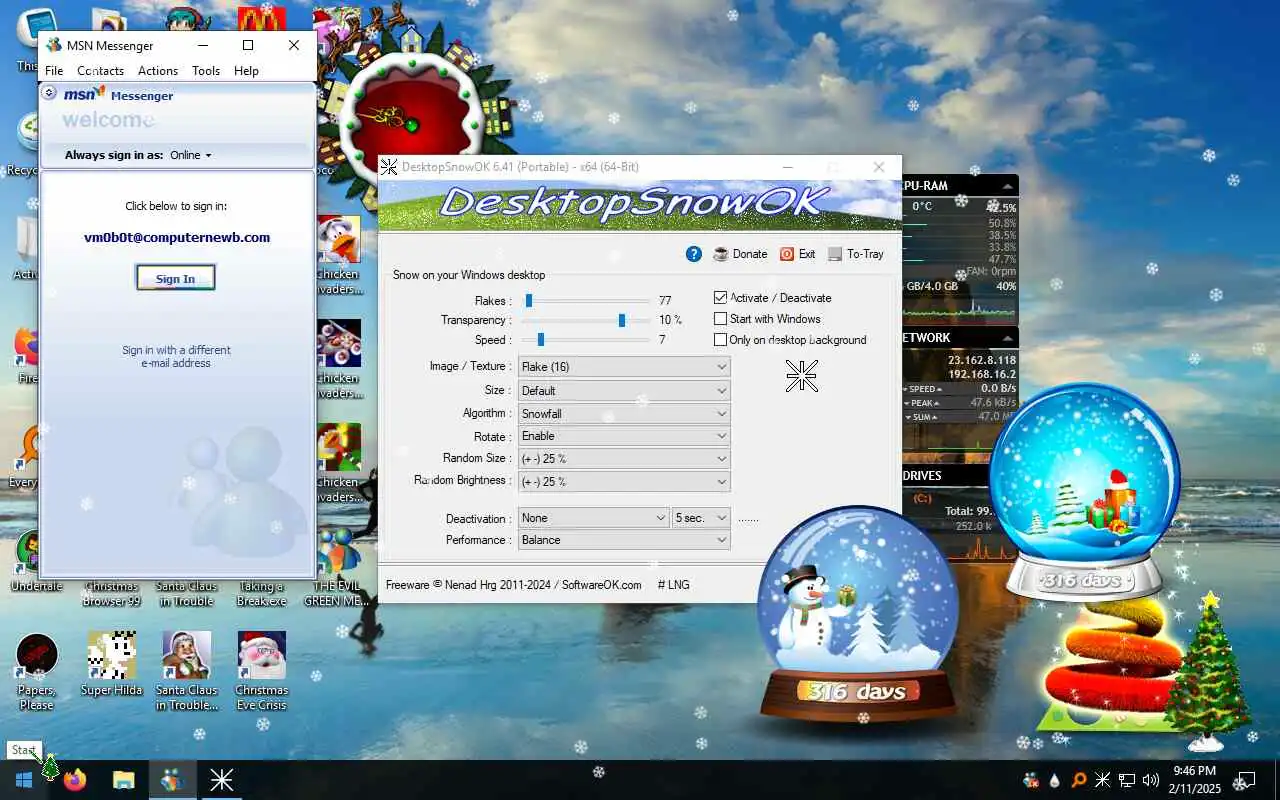Click the snowman snow globe widget
The image size is (1280, 800).
[x=857, y=613]
